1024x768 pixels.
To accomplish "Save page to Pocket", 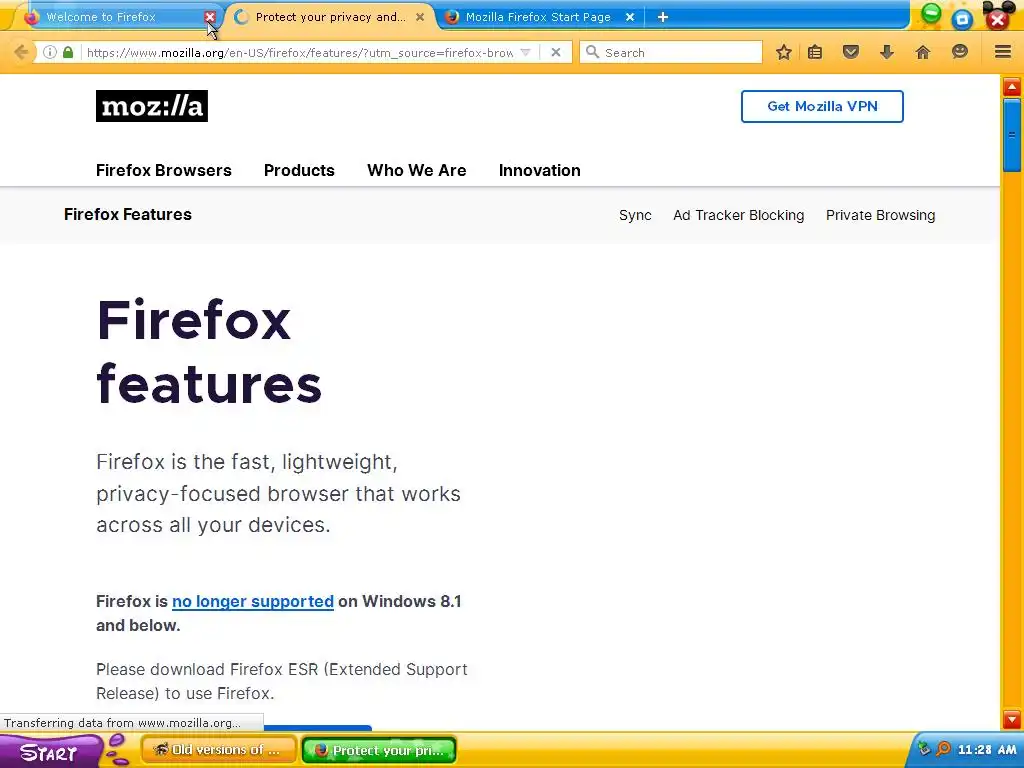I will coord(850,52).
